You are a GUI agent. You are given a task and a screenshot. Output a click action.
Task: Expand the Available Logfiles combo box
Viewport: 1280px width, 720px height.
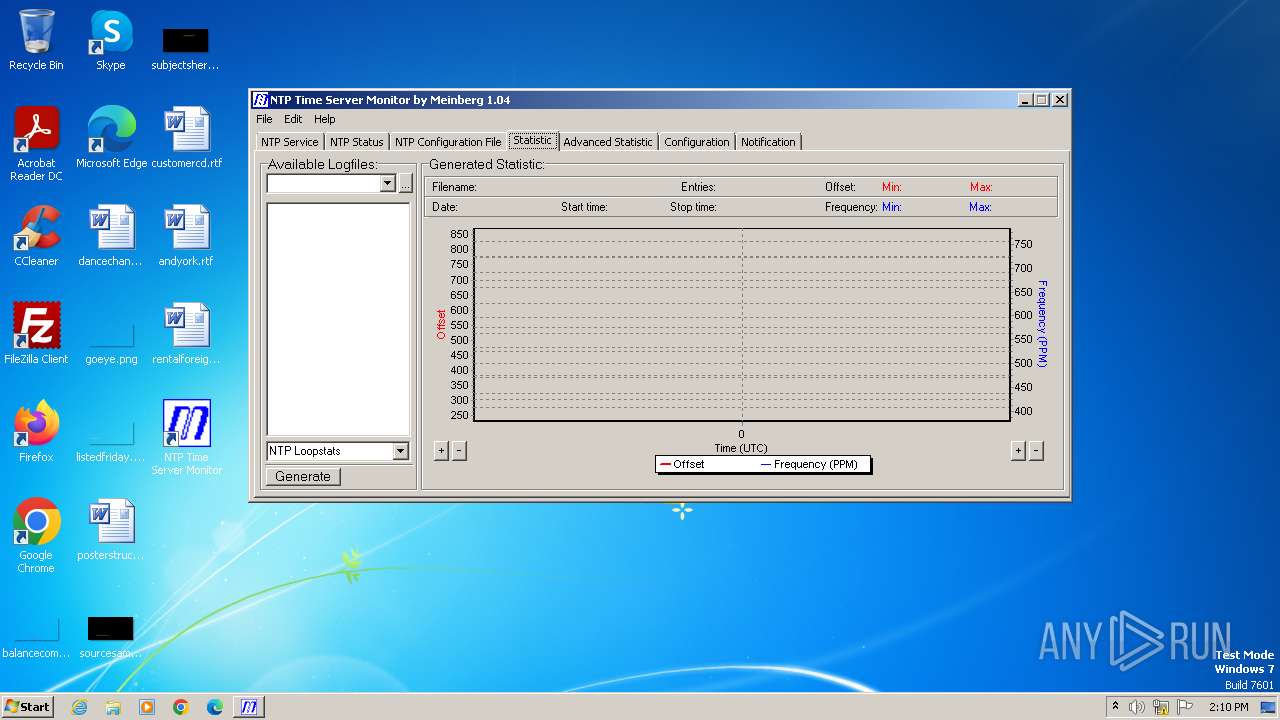[388, 184]
